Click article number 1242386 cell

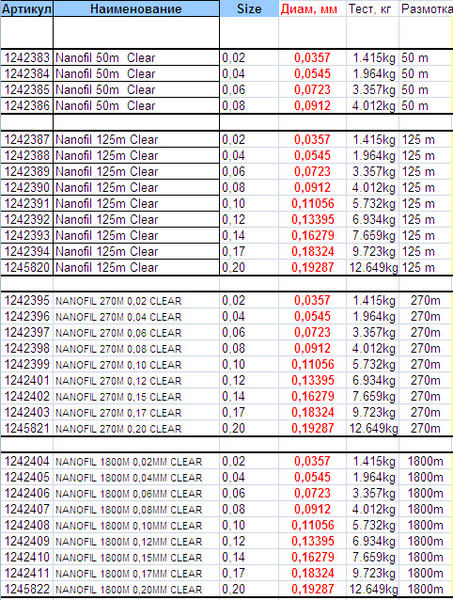[26, 106]
